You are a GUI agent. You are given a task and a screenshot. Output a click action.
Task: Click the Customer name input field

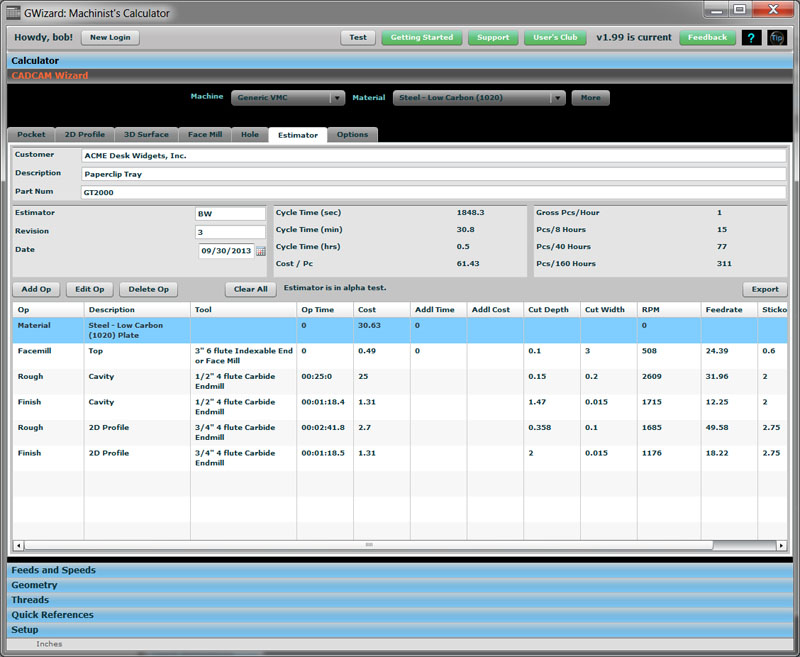click(x=432, y=156)
